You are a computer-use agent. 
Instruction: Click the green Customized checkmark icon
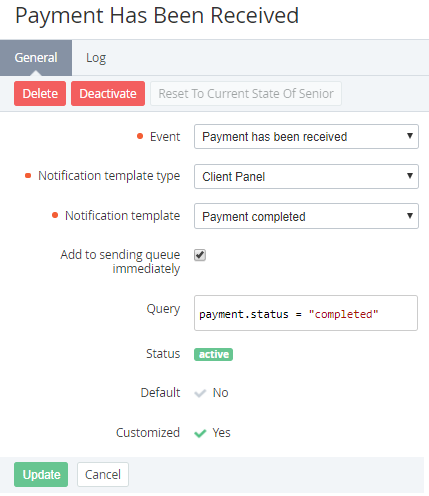coord(200,433)
